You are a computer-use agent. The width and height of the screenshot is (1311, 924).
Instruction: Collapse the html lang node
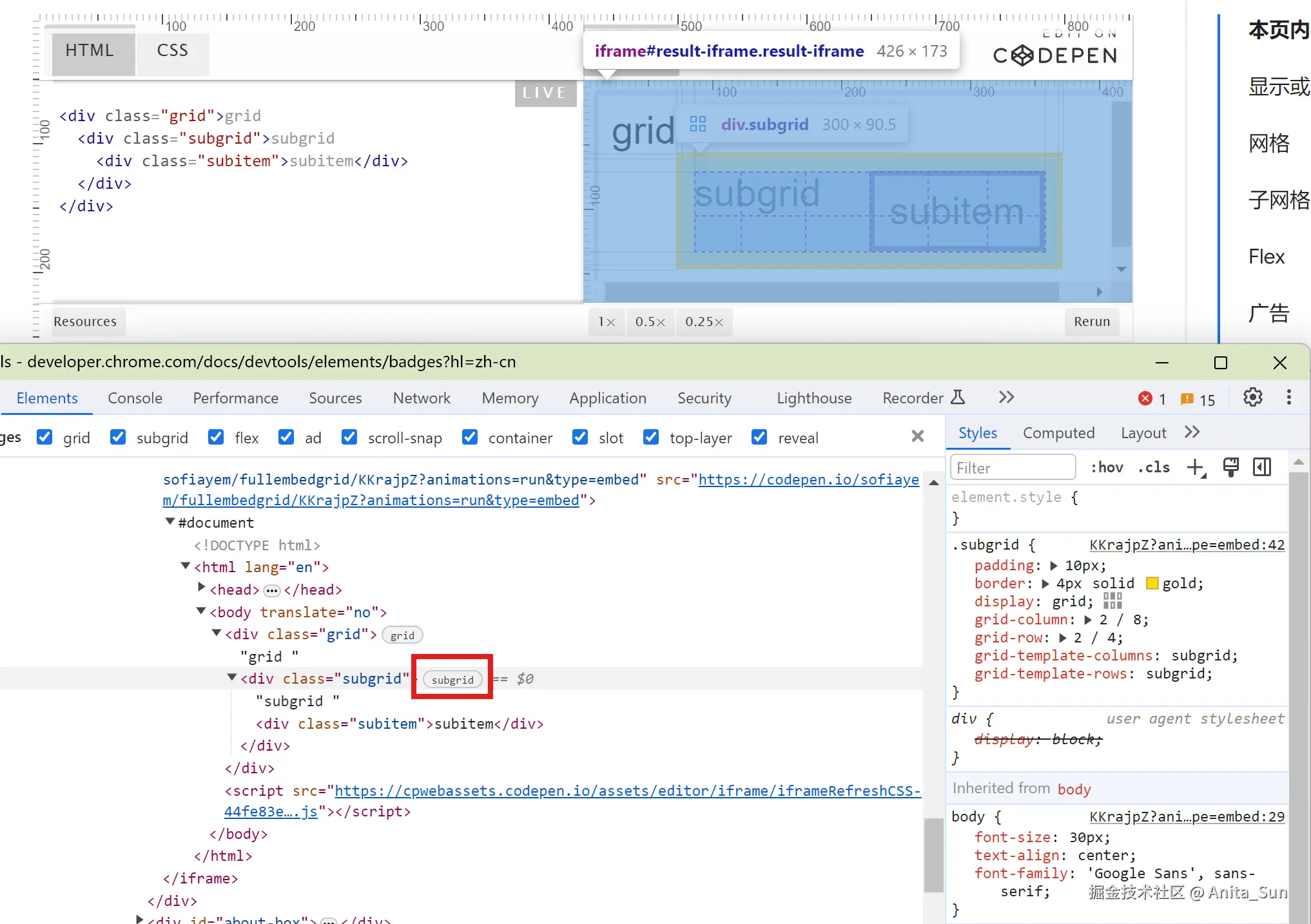click(x=186, y=566)
